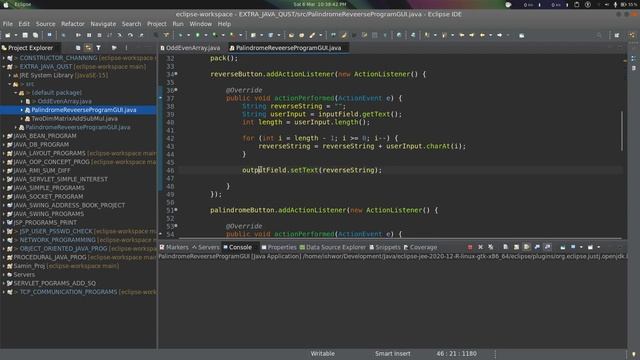This screenshot has height=360, width=640.
Task: Click the green Run toolbar button
Action: click(x=197, y=35)
